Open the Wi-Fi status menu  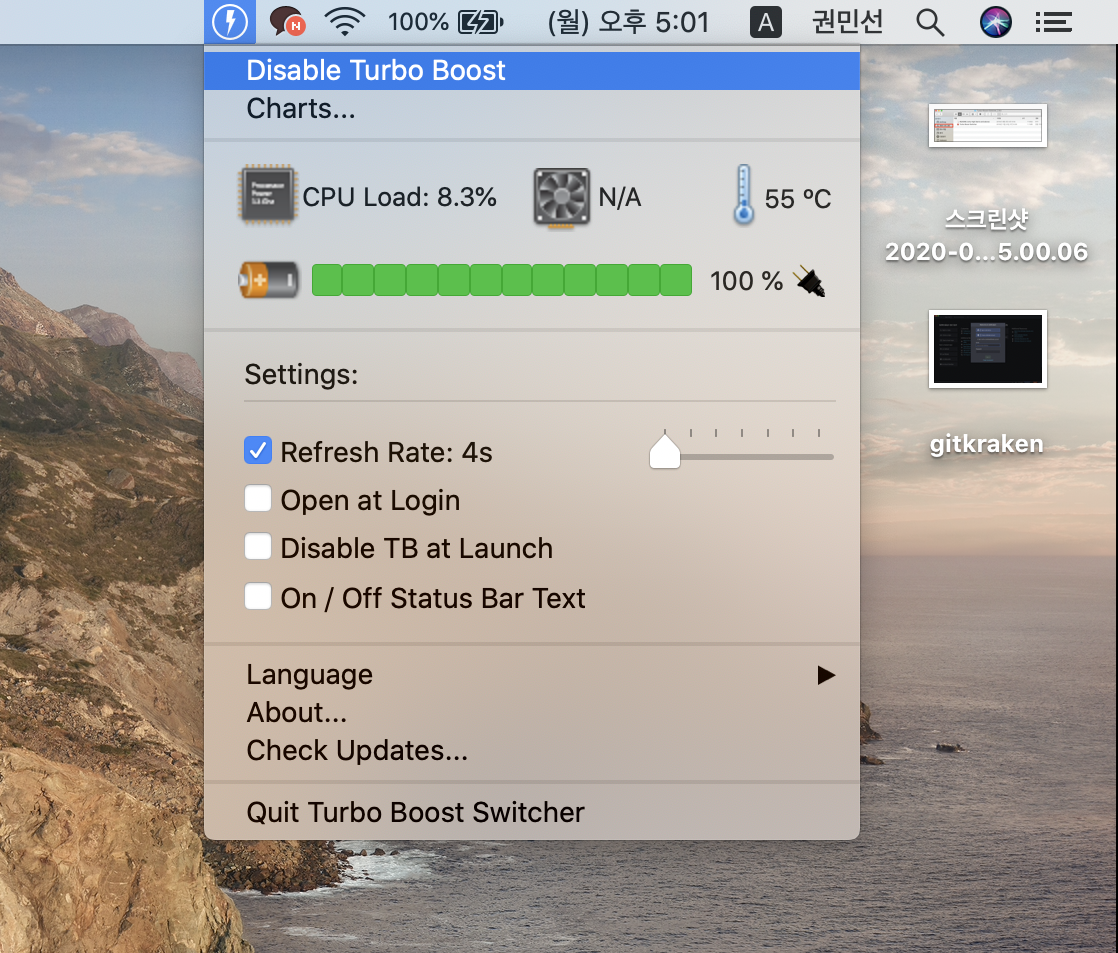pos(344,22)
